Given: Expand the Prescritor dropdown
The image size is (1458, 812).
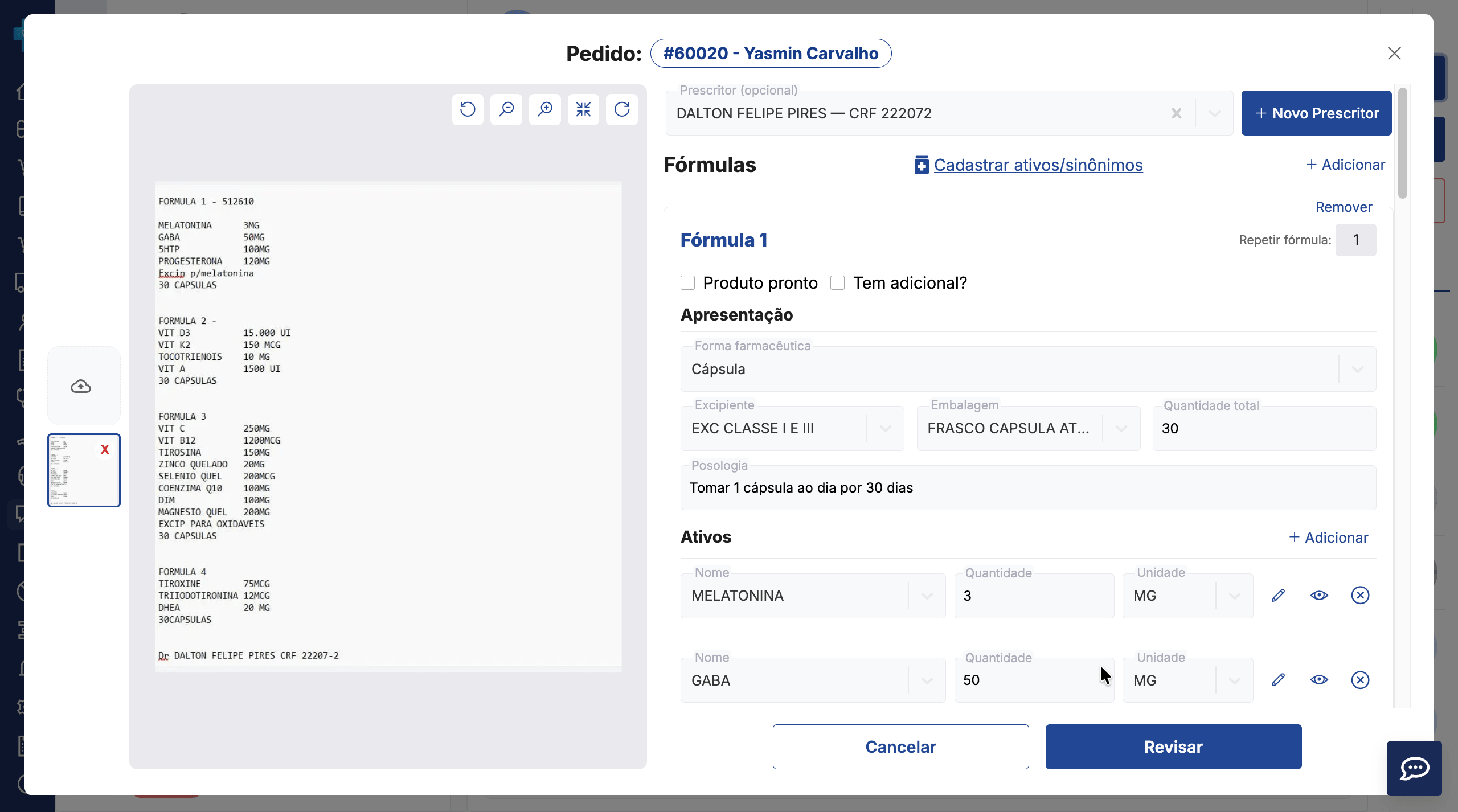Looking at the screenshot, I should click(1214, 113).
